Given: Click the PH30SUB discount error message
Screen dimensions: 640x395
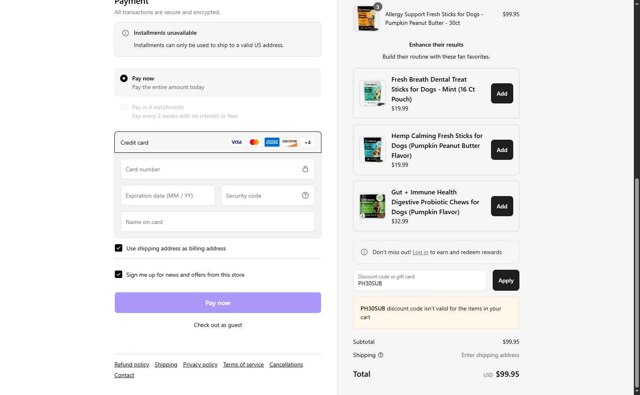Looking at the screenshot, I should pos(436,313).
